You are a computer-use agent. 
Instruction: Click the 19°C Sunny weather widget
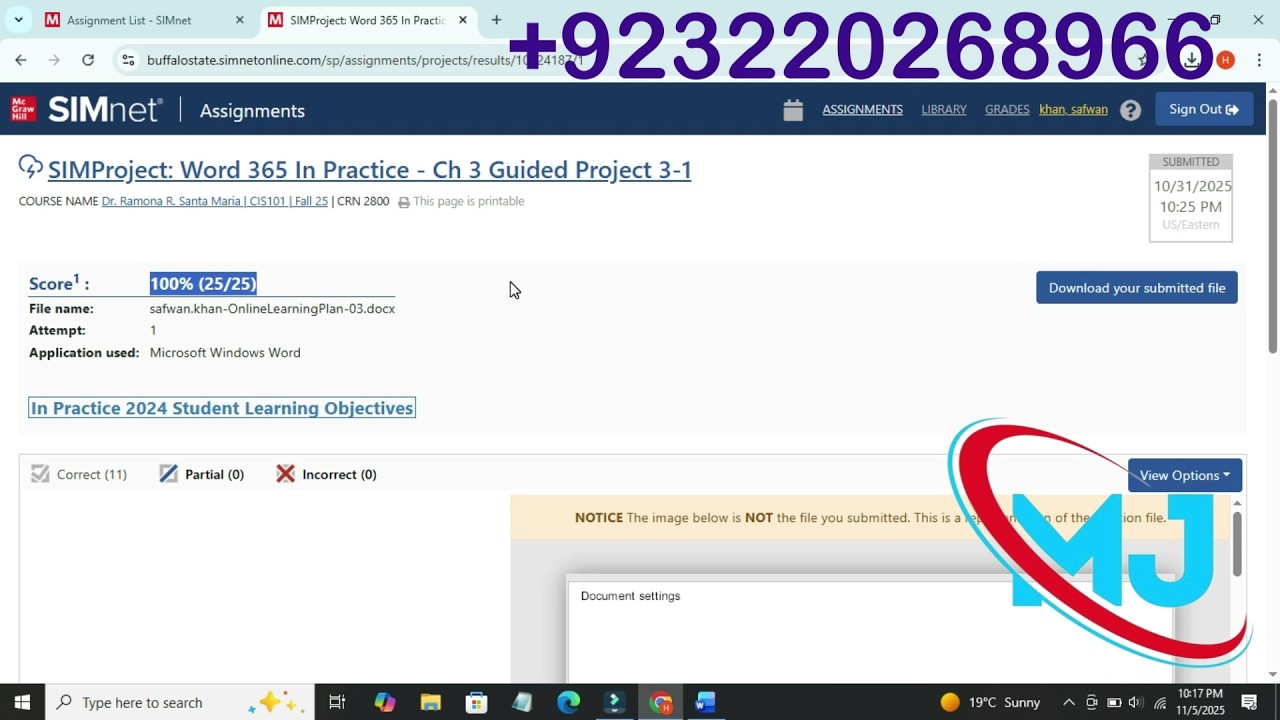click(x=990, y=702)
